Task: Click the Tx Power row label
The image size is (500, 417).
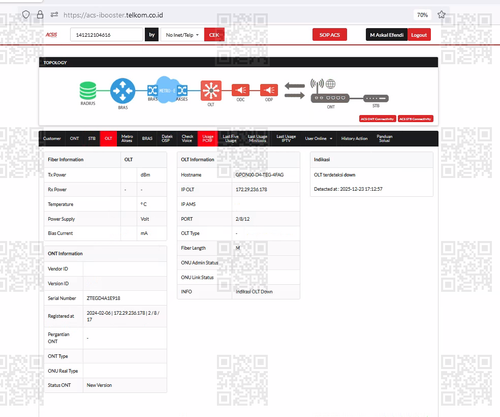Action: (x=57, y=175)
